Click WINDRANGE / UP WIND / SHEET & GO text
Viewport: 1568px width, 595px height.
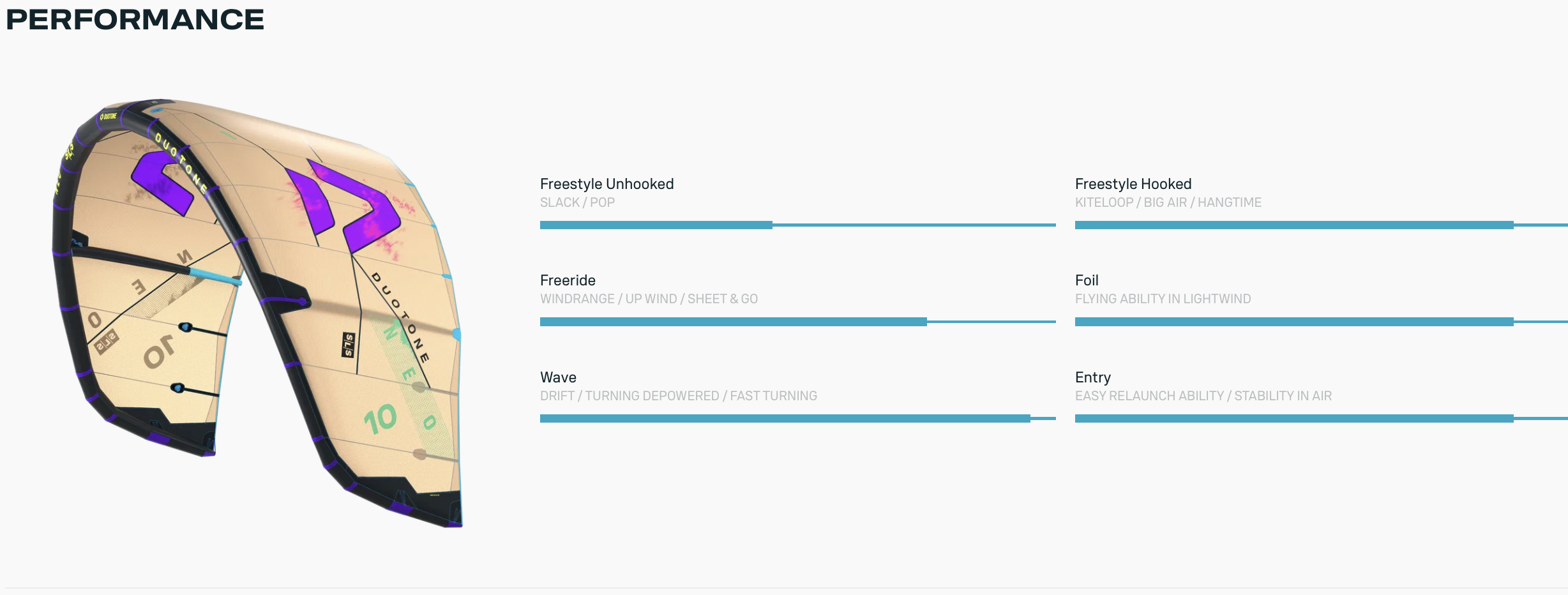pyautogui.click(x=649, y=299)
